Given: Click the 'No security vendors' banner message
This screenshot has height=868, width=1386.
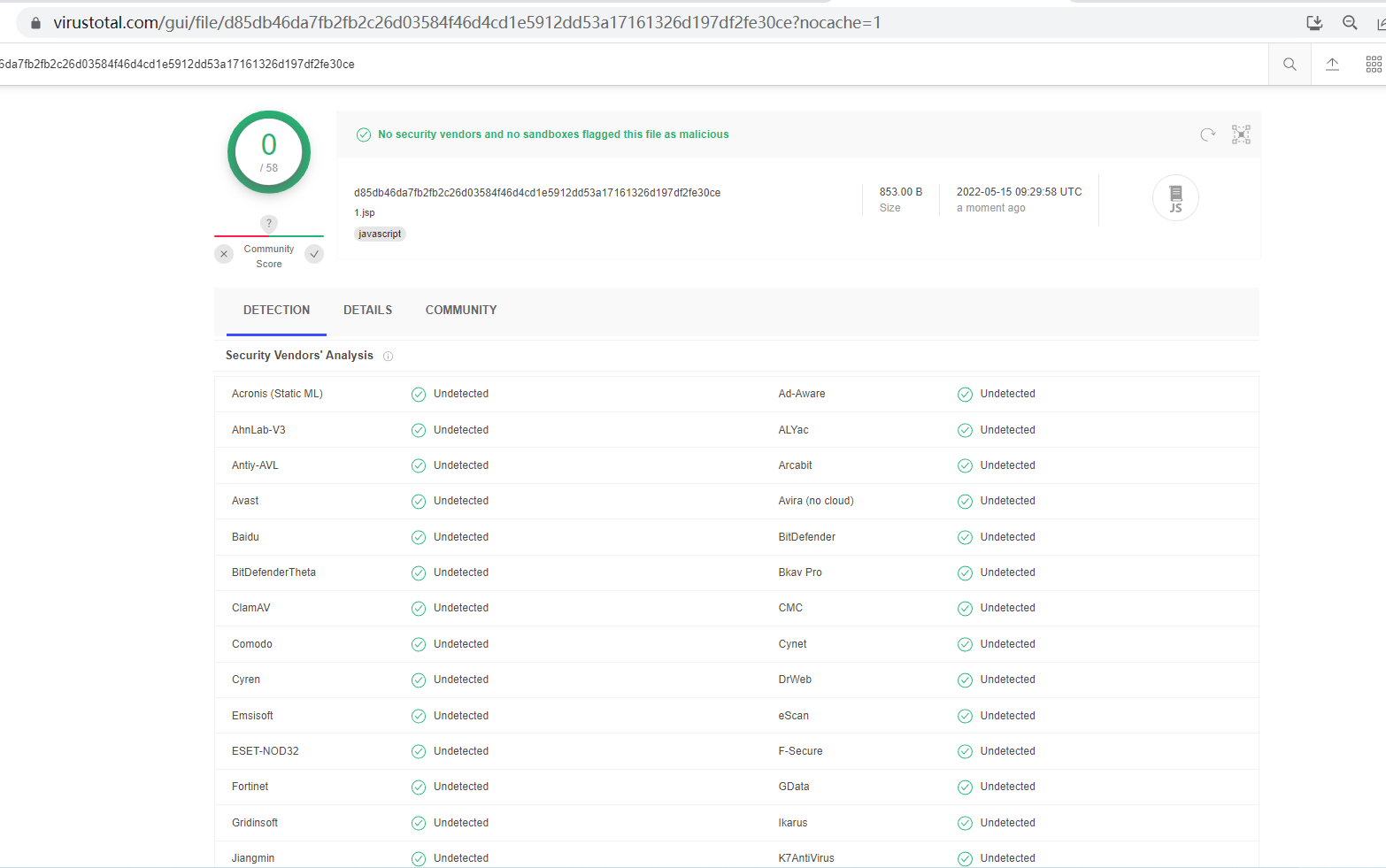Looking at the screenshot, I should pos(553,134).
